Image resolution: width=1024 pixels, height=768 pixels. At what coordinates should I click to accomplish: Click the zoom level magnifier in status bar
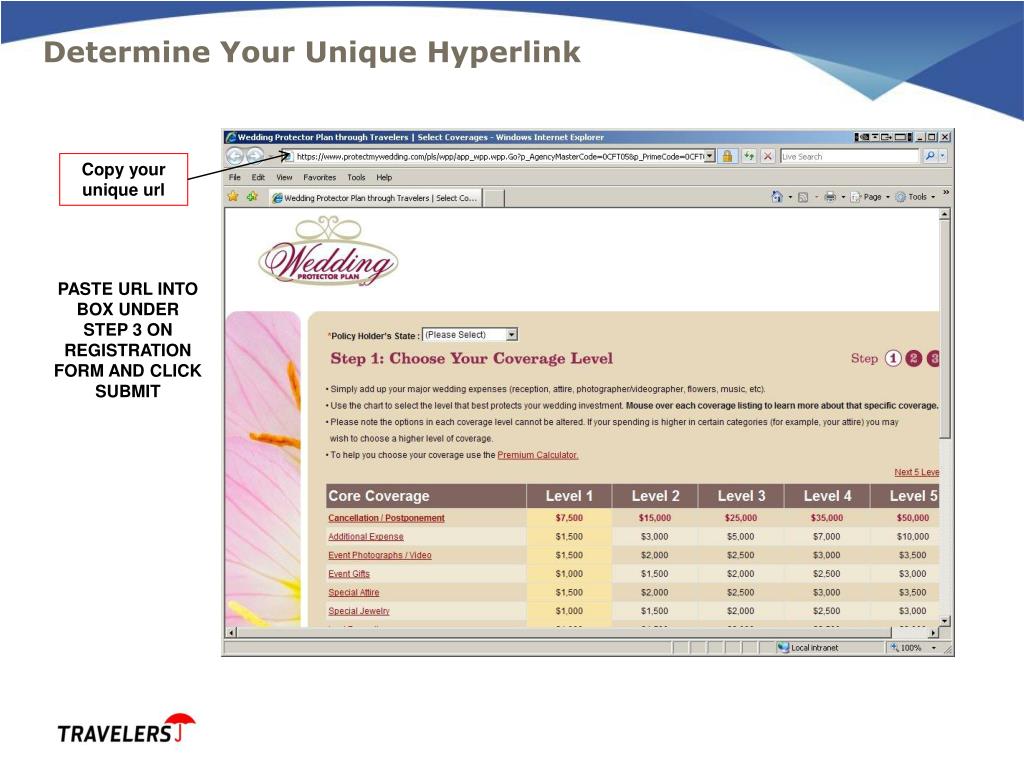pyautogui.click(x=894, y=647)
